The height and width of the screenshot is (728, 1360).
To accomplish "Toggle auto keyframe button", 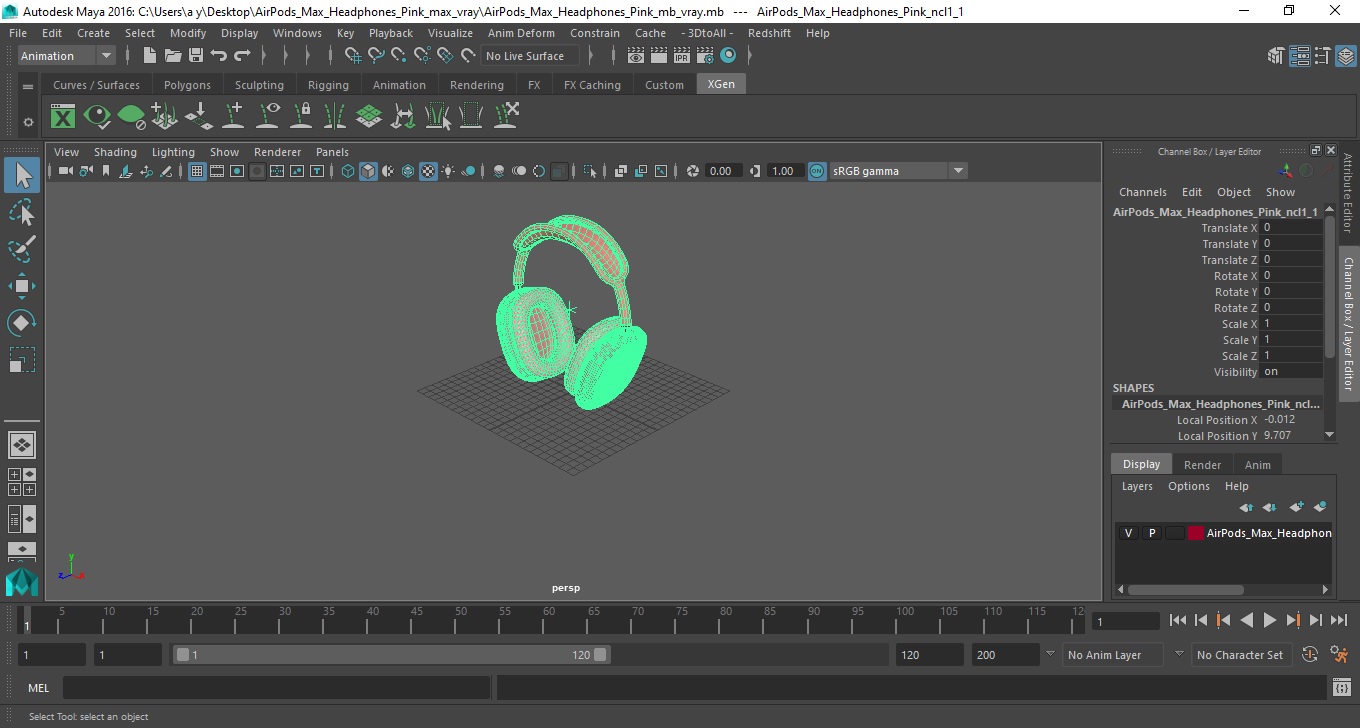I will 1310,655.
